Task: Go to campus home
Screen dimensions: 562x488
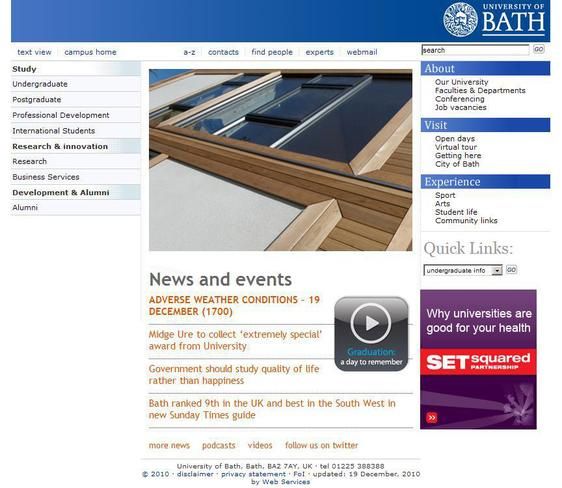Action: 90,52
